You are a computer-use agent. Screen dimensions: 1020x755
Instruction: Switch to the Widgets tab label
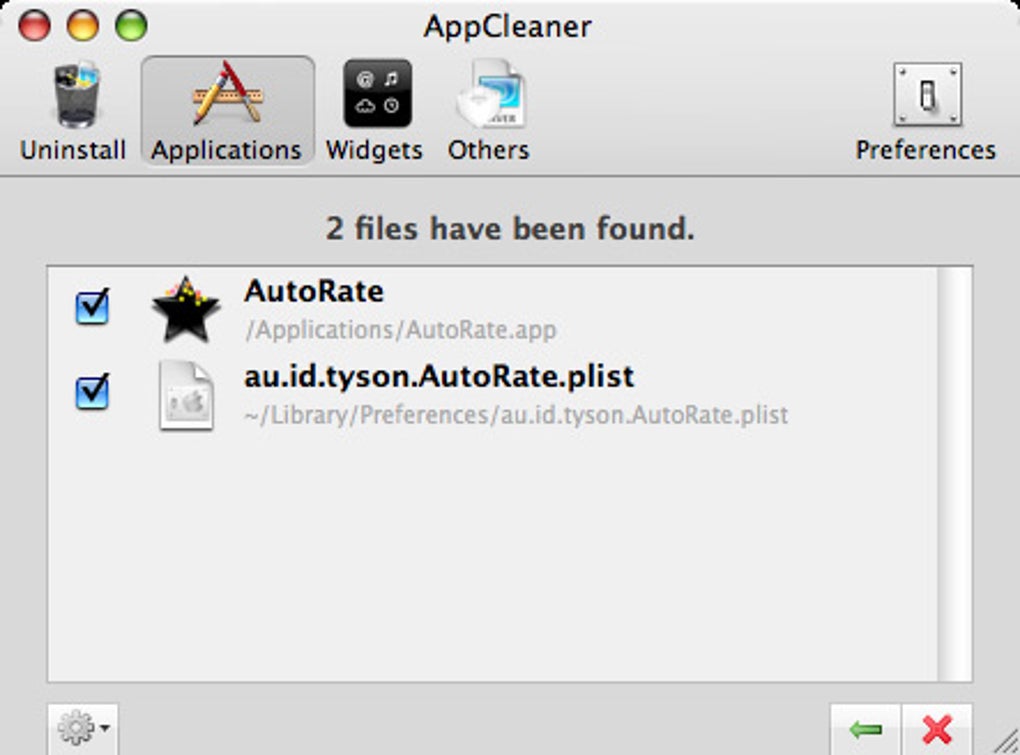[x=375, y=150]
